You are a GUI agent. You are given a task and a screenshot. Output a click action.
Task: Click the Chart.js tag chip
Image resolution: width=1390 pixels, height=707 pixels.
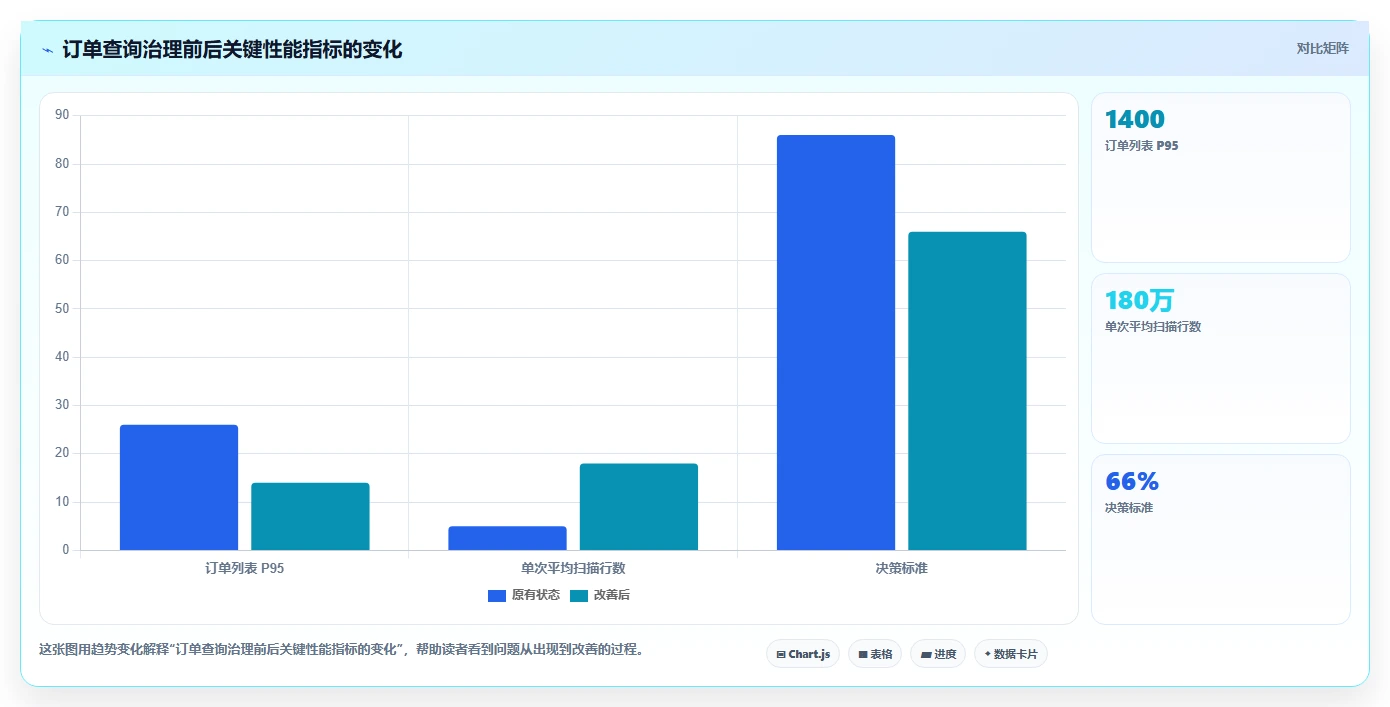[803, 654]
